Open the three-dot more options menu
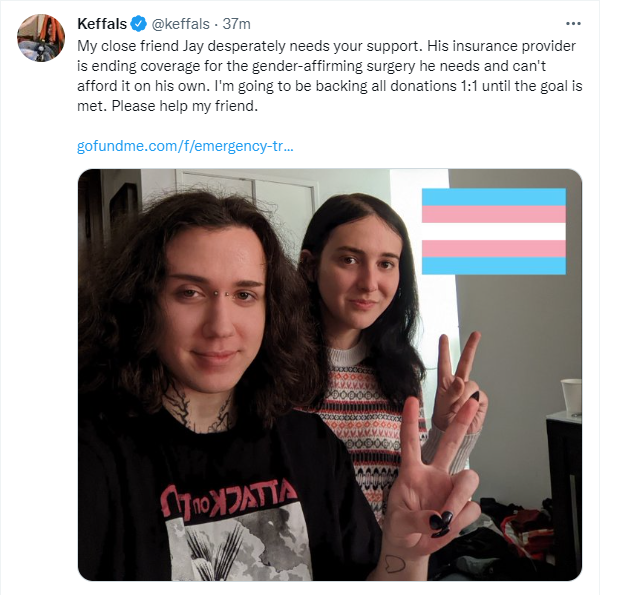Viewport: 623px width, 595px height. tap(573, 24)
